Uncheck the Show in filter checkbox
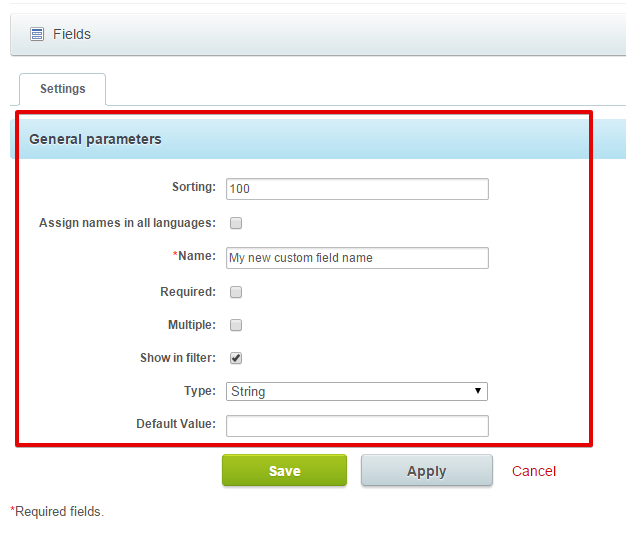This screenshot has width=626, height=536. 236,358
